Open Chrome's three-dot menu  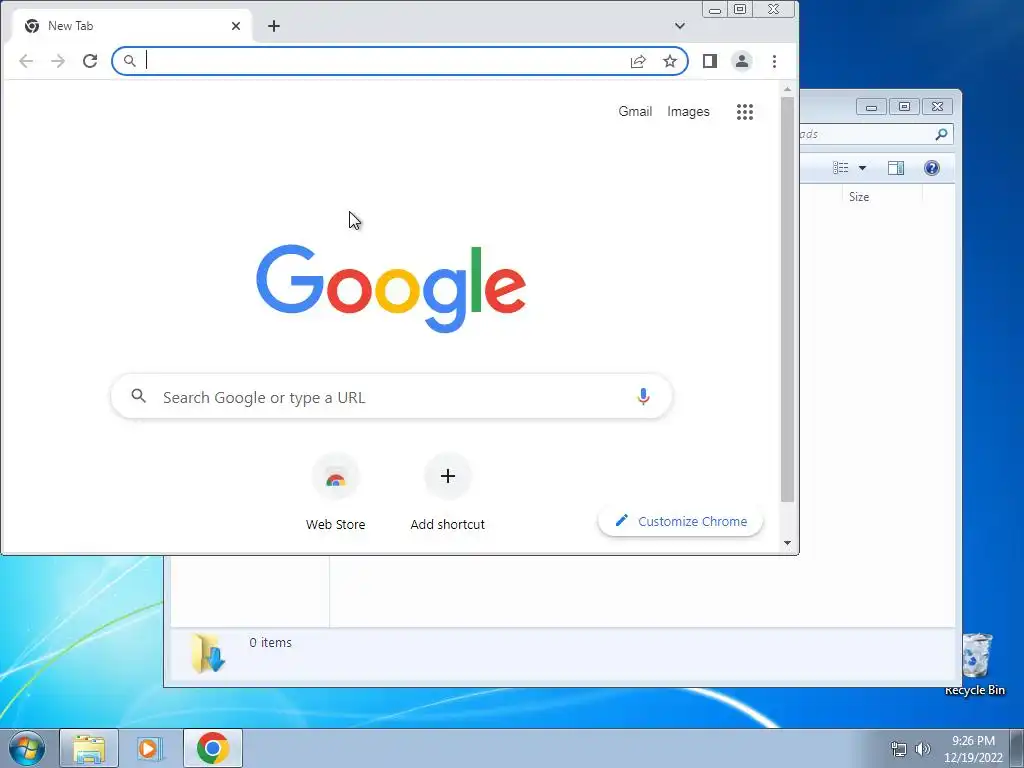[775, 61]
